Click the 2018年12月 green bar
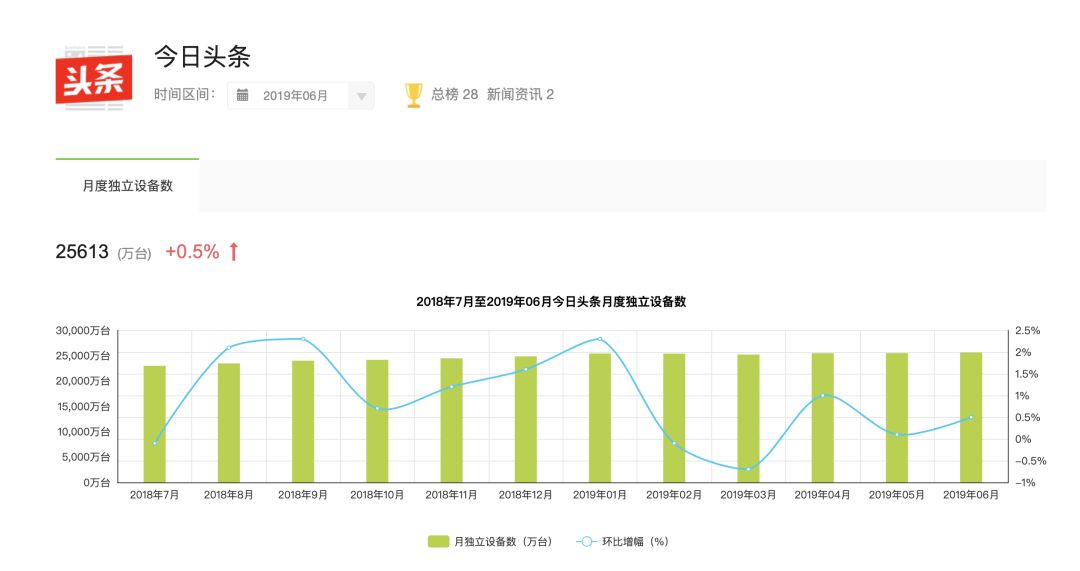Viewport: 1080px width, 571px height. click(x=526, y=419)
